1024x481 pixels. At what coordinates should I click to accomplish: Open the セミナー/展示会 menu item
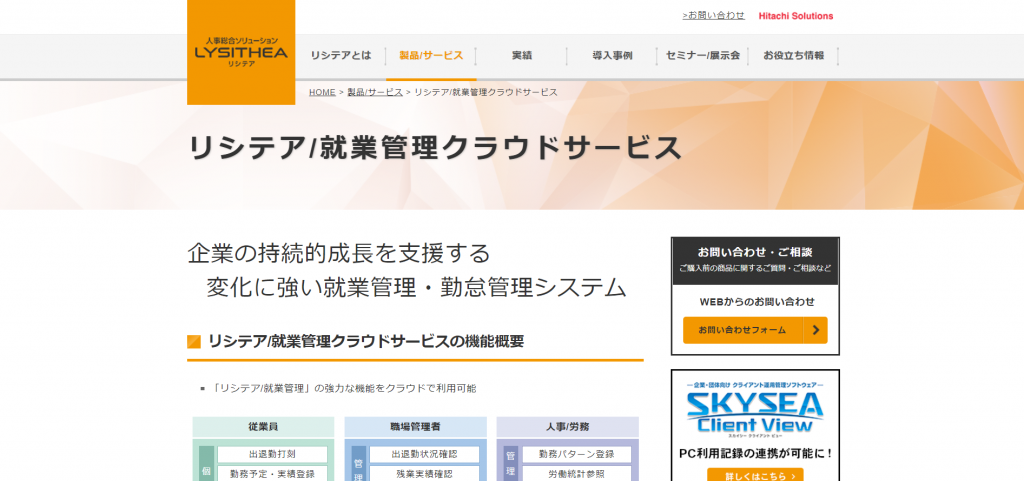point(703,56)
